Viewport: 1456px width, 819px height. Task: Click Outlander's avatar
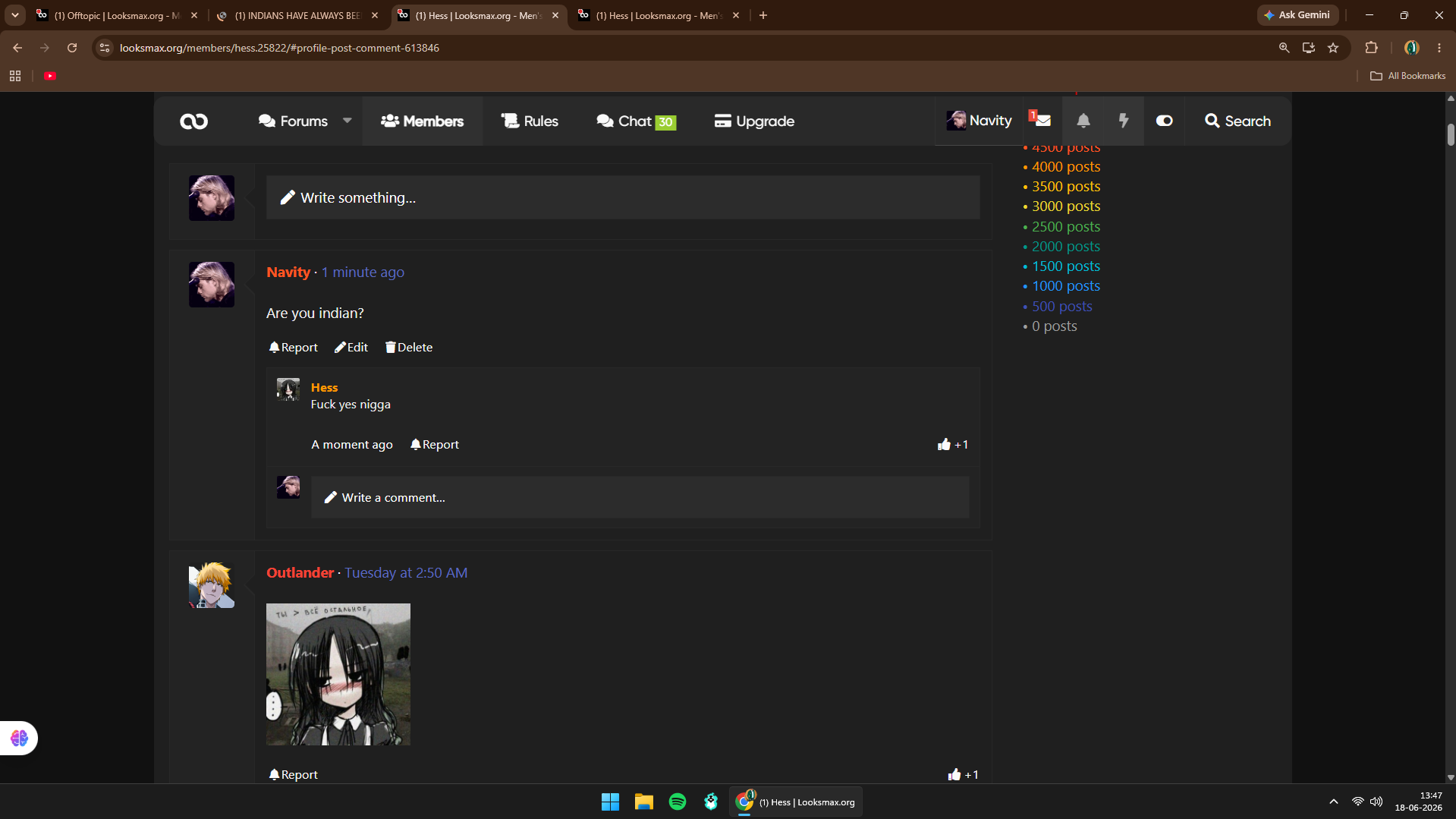click(x=212, y=584)
